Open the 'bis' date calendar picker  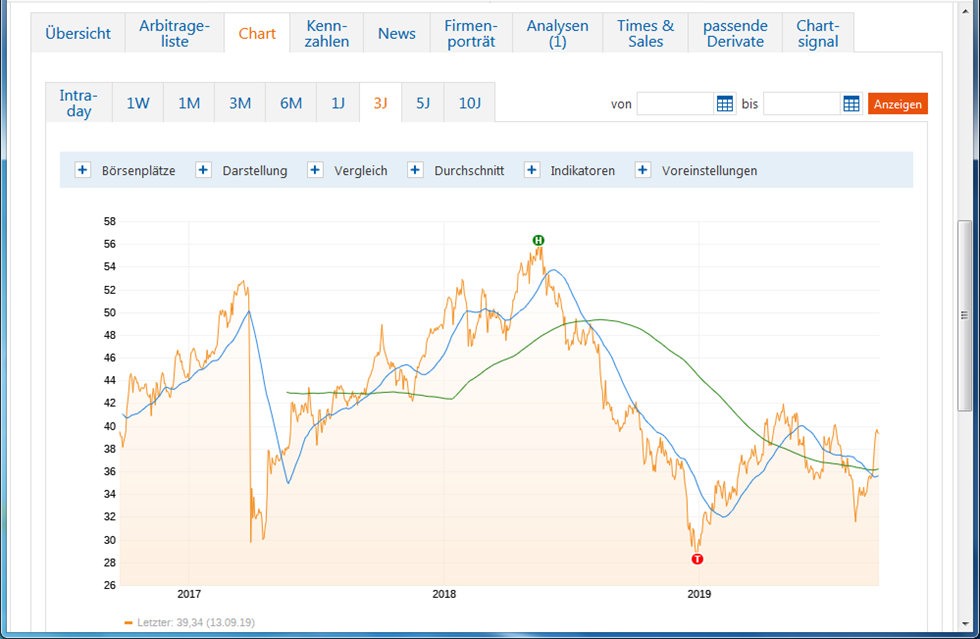pos(851,104)
